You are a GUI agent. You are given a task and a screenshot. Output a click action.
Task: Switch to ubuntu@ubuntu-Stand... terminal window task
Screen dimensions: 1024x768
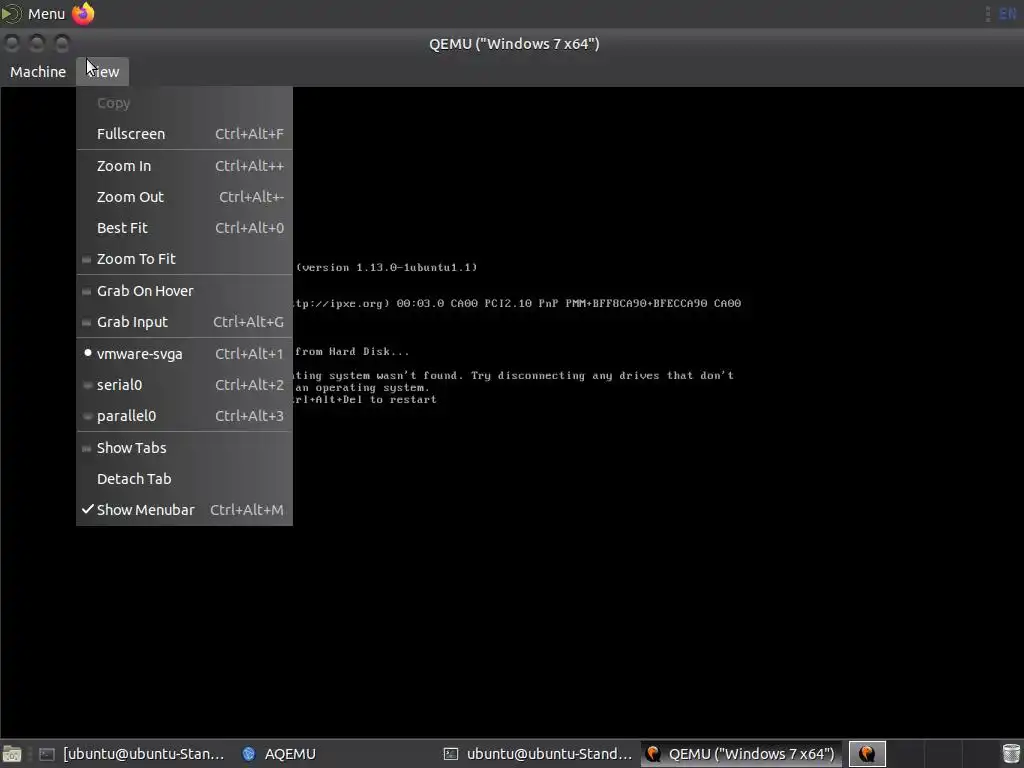click(538, 754)
